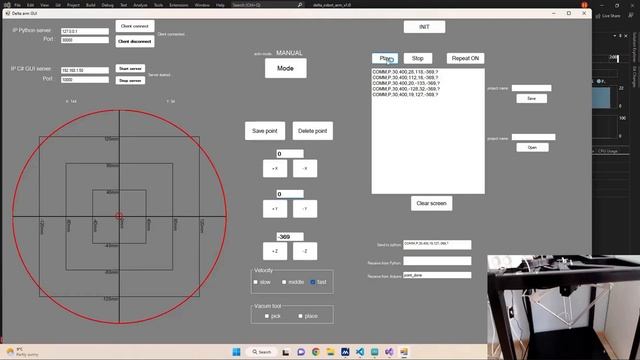Viewport: 640px width, 360px height.
Task: Increase Y with the +Y button
Action: click(x=275, y=209)
